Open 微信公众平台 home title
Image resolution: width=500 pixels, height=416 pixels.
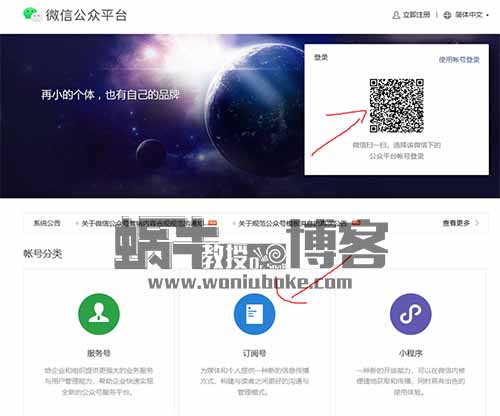tap(86, 15)
